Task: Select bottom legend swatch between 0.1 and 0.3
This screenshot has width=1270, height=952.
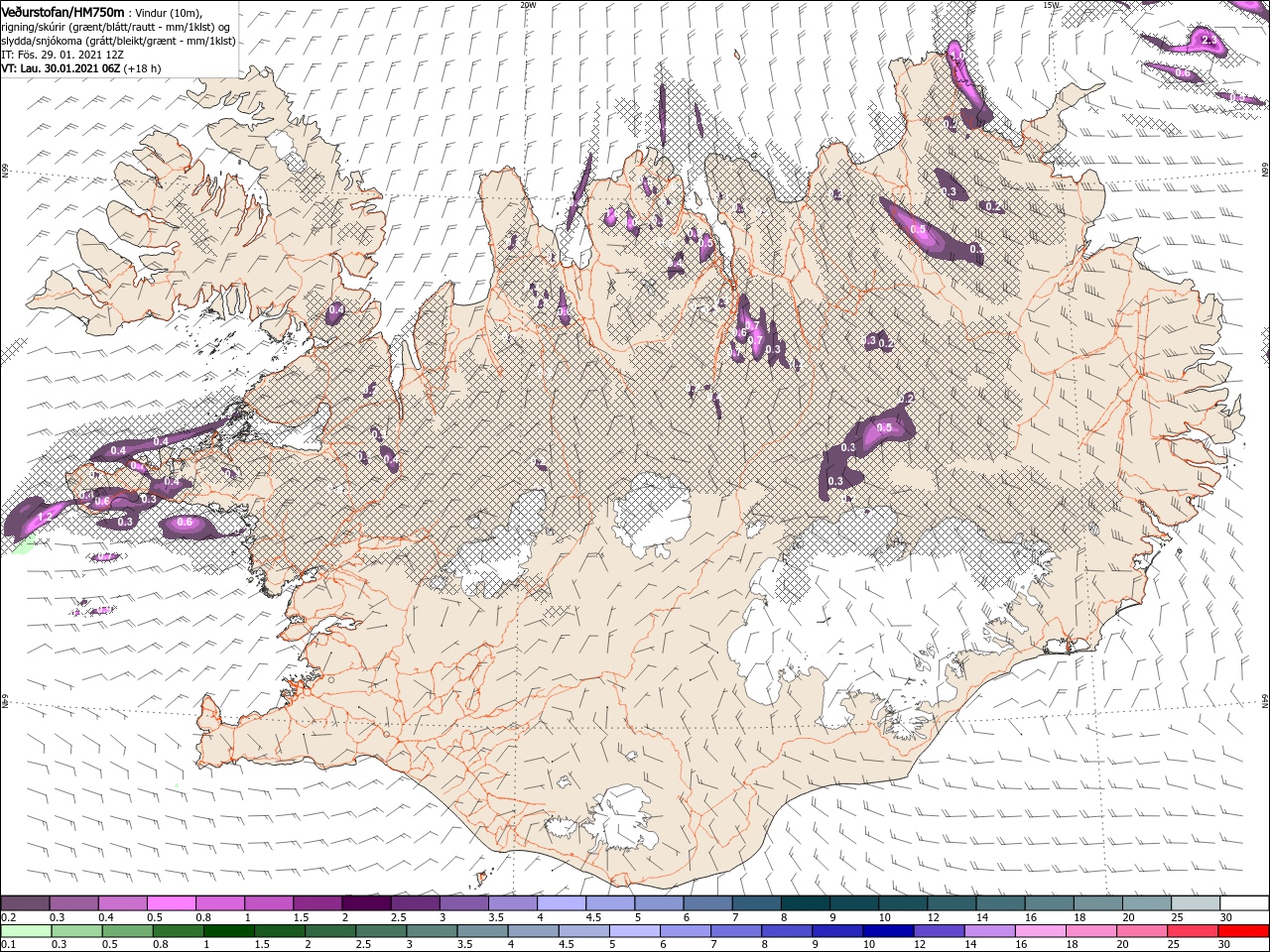Action: (x=26, y=930)
